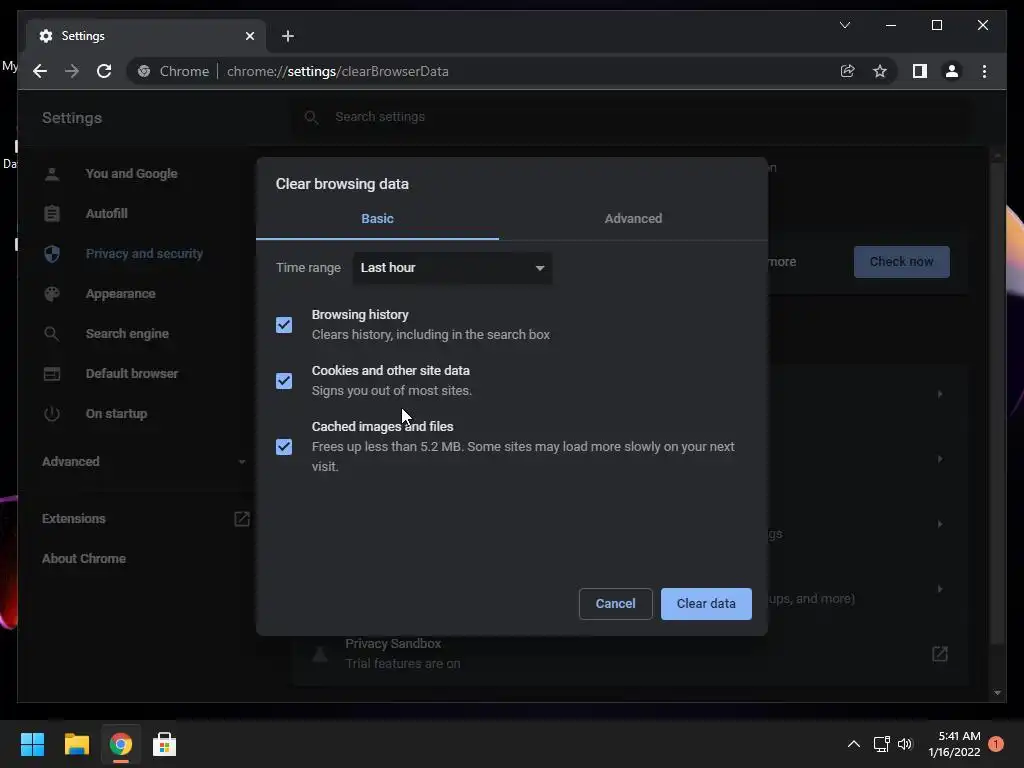The image size is (1024, 768).
Task: Open the Extensions link in sidebar
Action: point(74,519)
